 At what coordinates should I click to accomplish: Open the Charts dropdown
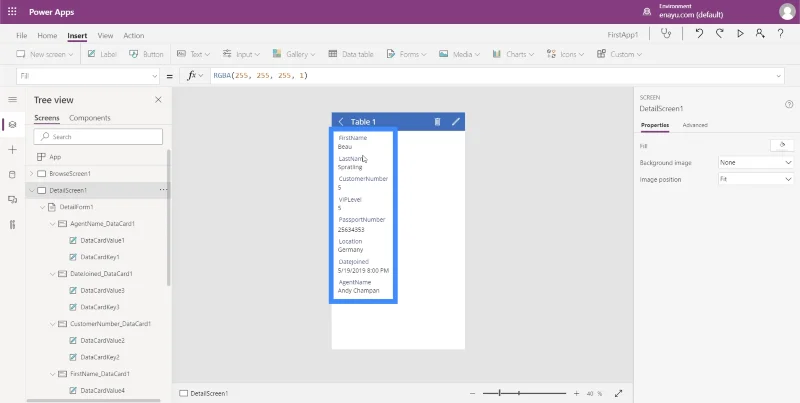coord(513,54)
